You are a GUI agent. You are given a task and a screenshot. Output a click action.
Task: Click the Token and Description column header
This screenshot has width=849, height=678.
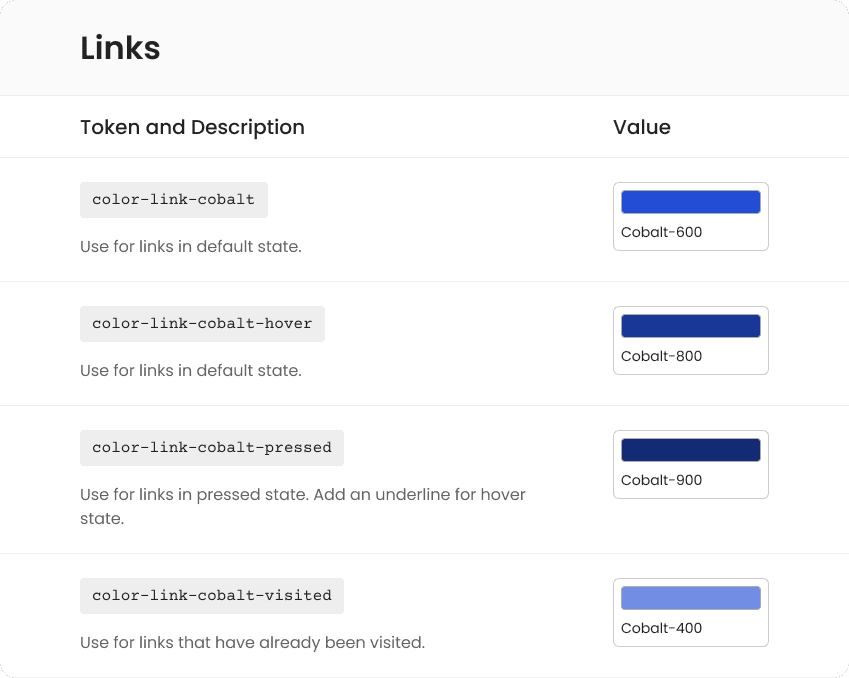pyautogui.click(x=192, y=127)
